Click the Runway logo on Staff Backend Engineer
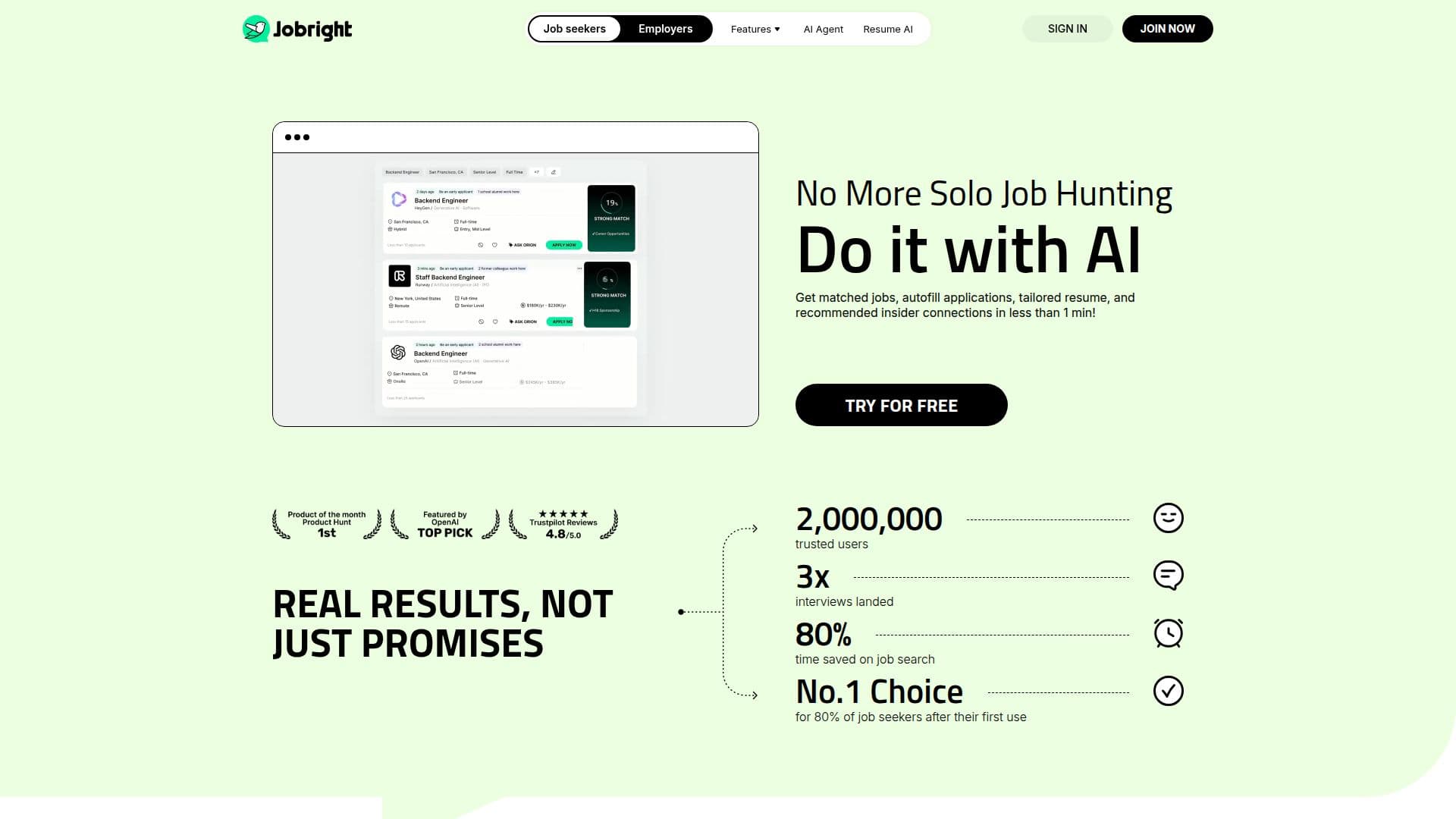This screenshot has width=1456, height=819. click(400, 276)
